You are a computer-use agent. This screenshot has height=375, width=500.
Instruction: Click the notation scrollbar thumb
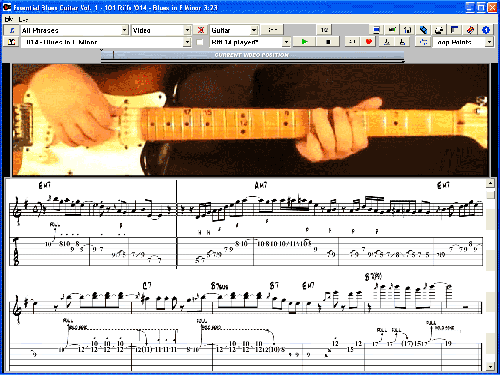(x=490, y=195)
